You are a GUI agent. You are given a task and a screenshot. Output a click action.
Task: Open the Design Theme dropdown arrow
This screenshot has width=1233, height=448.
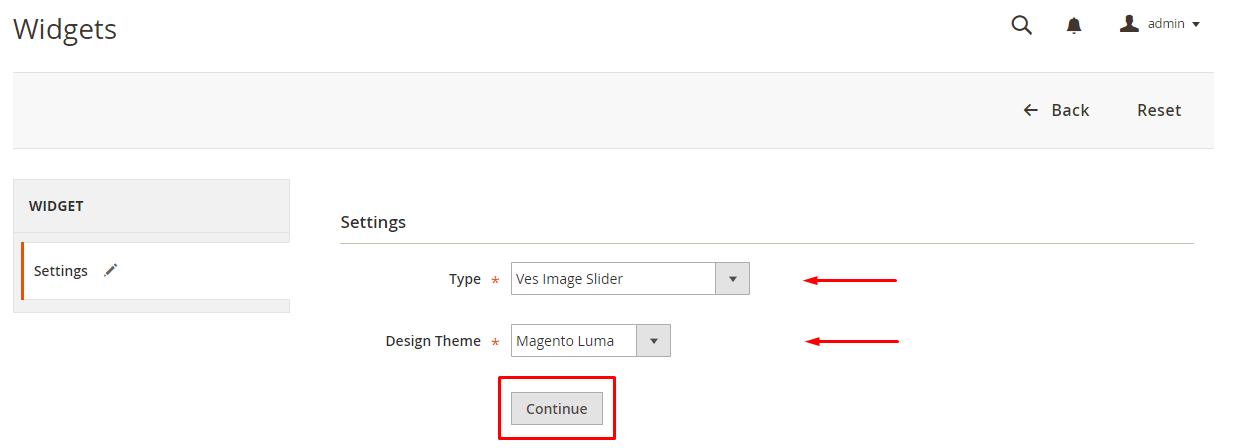click(653, 341)
